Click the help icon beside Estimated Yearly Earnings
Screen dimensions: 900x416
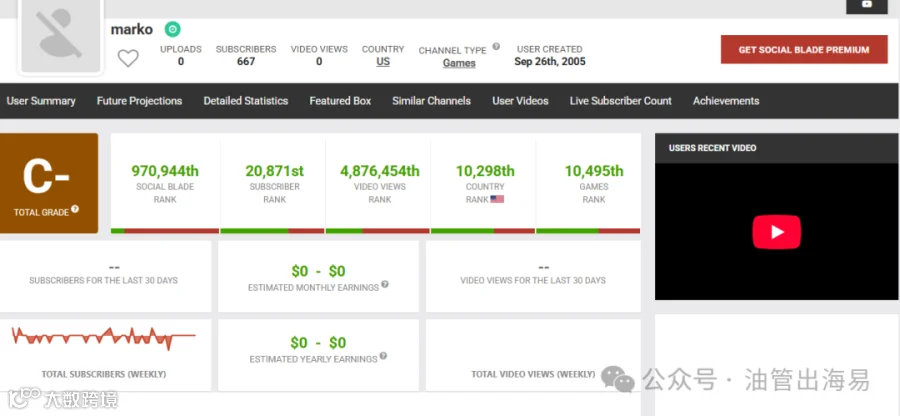383,356
